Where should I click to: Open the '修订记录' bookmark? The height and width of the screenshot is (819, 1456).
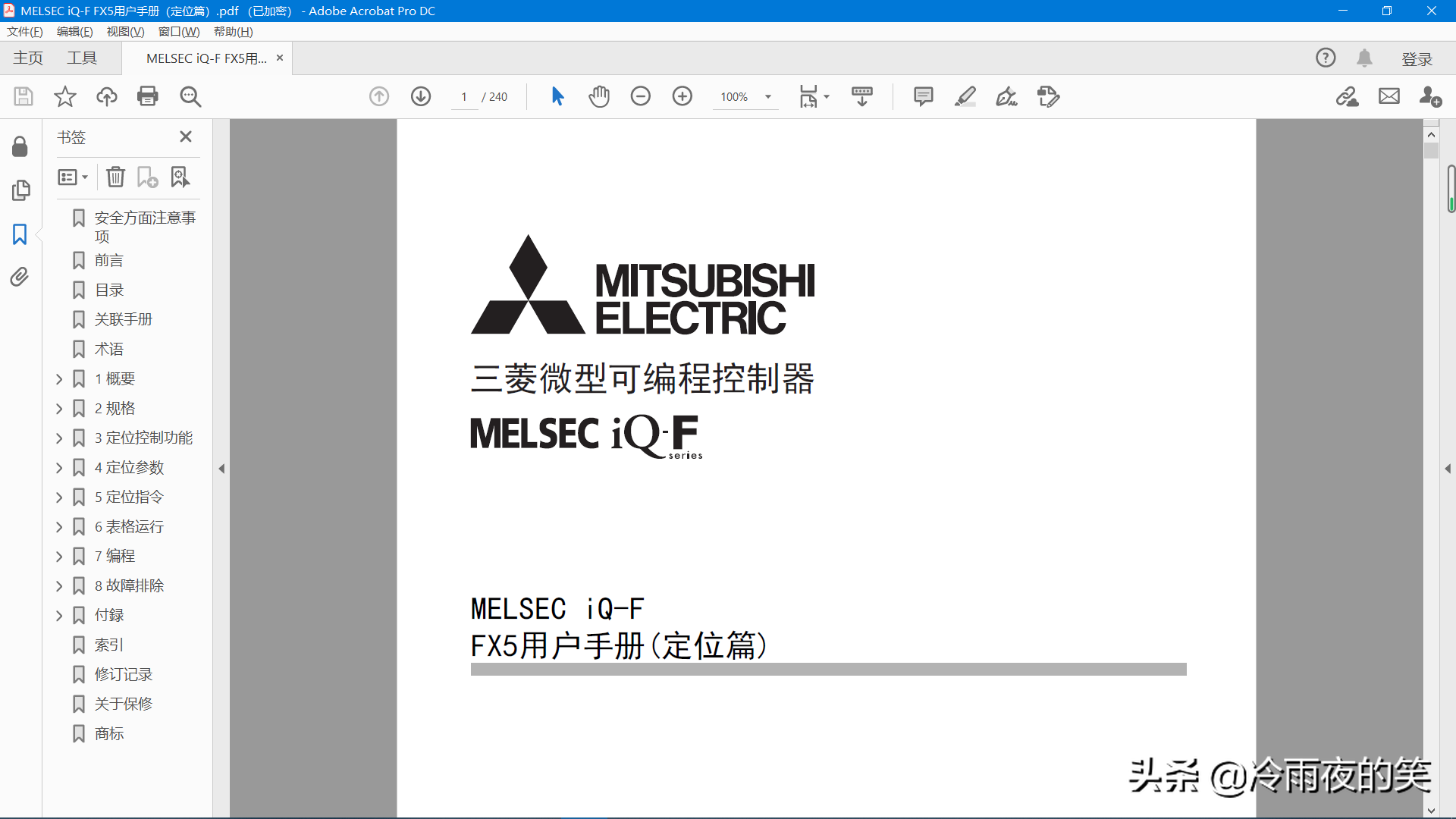(123, 674)
